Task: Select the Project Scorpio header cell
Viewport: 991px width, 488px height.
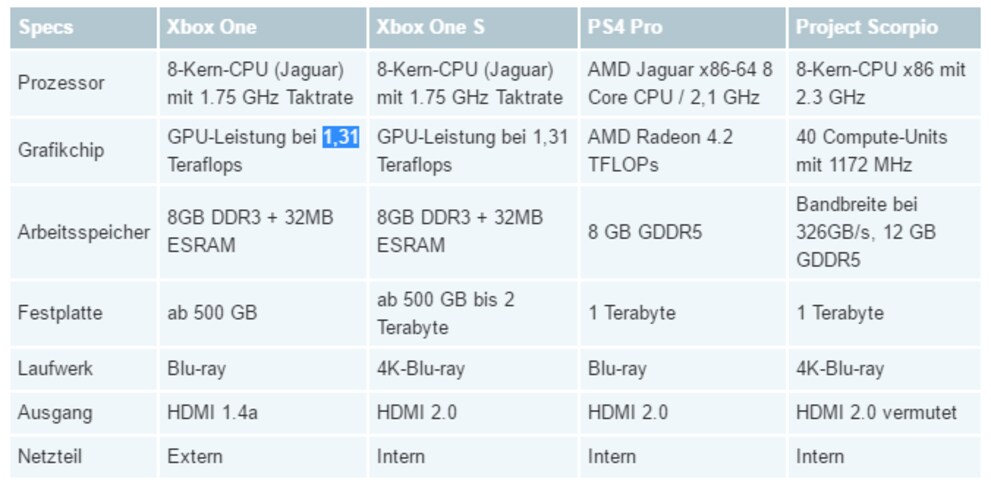Action: tap(866, 27)
